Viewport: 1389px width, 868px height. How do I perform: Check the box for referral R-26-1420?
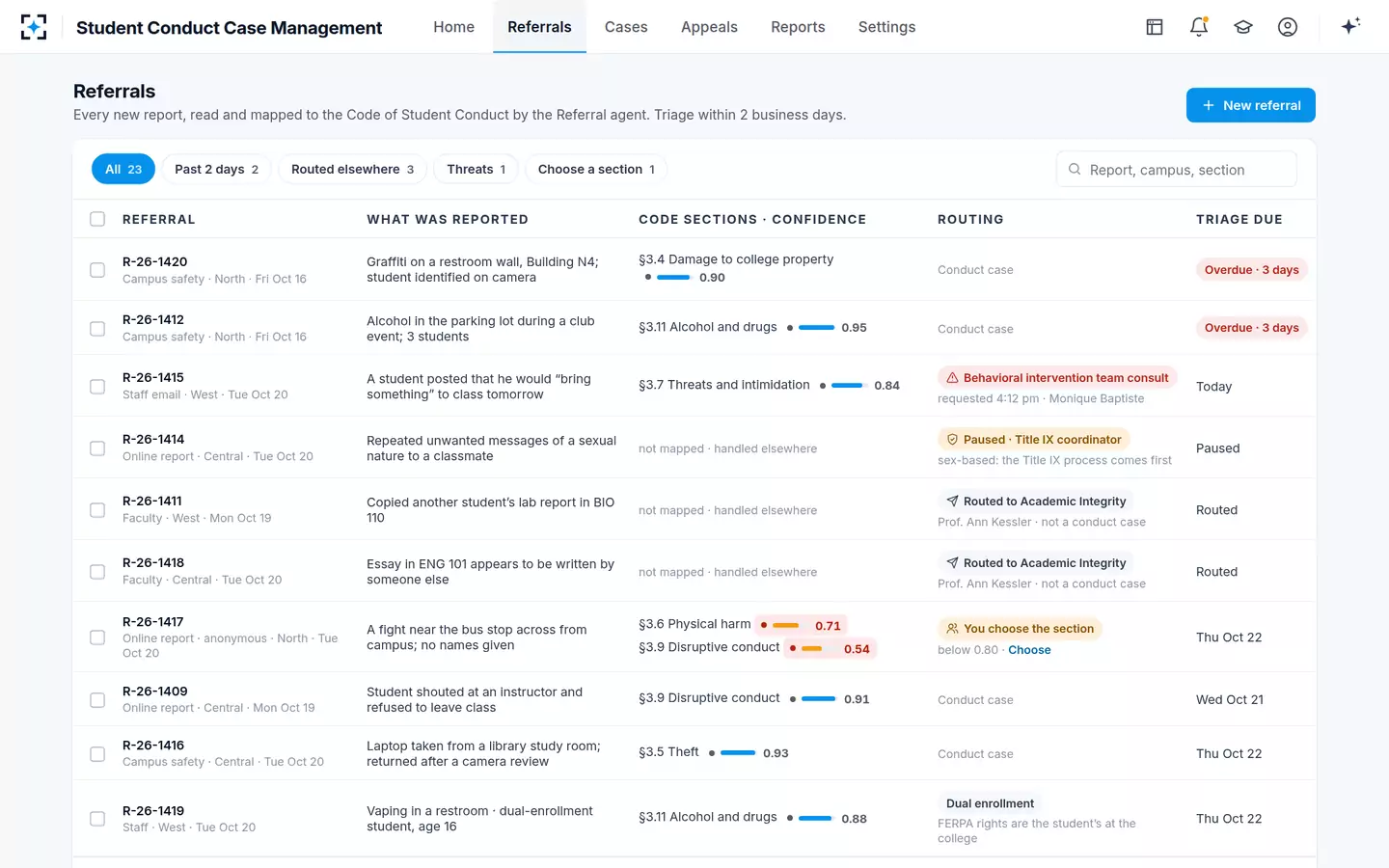pyautogui.click(x=97, y=270)
